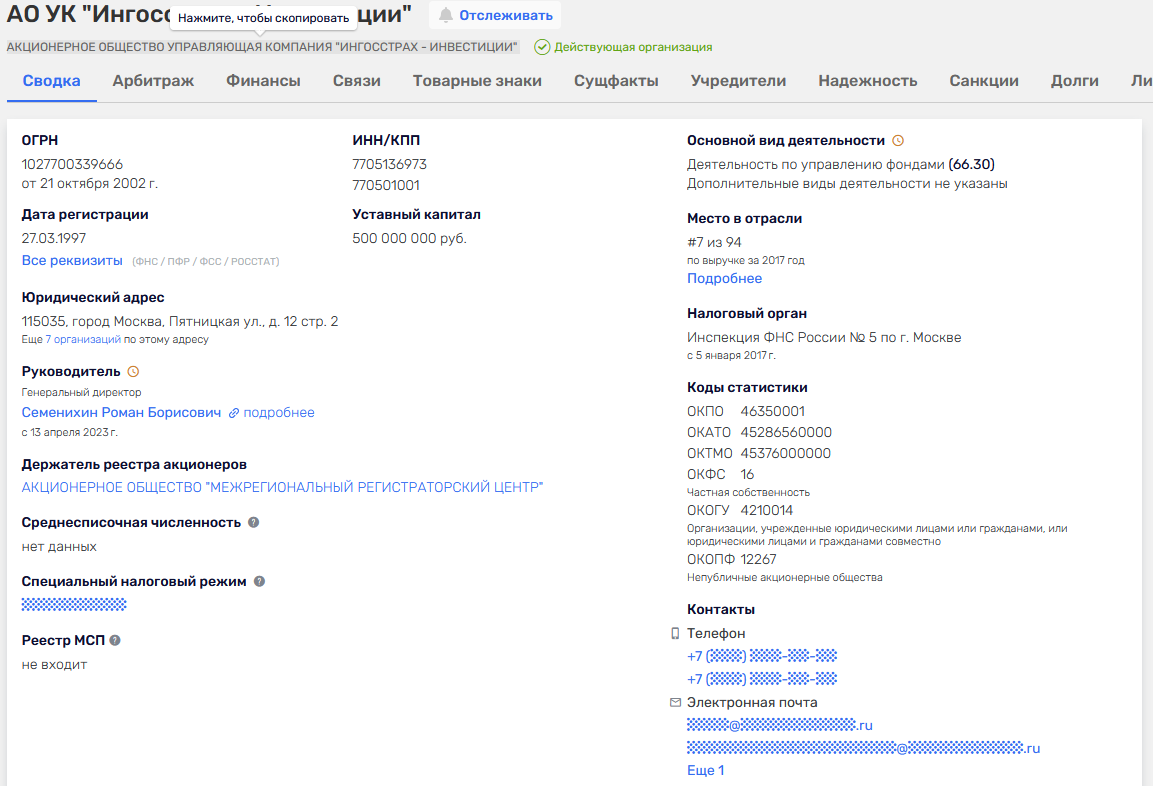Click the registration date 27.03.1997
The height and width of the screenshot is (786, 1153).
pos(54,238)
